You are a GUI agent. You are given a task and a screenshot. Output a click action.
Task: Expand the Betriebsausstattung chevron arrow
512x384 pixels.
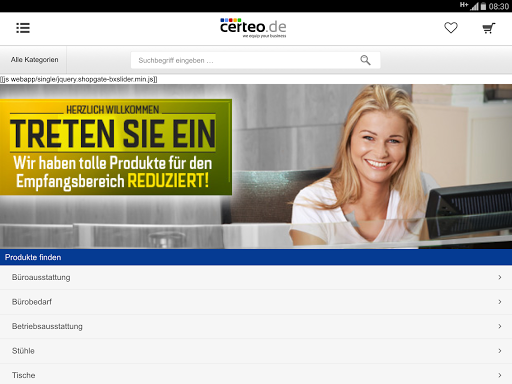pos(500,326)
